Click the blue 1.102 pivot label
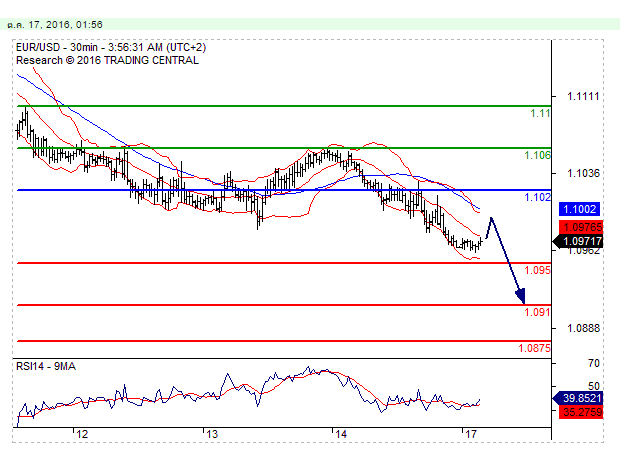Viewport: 620px width, 461px height. coord(537,197)
